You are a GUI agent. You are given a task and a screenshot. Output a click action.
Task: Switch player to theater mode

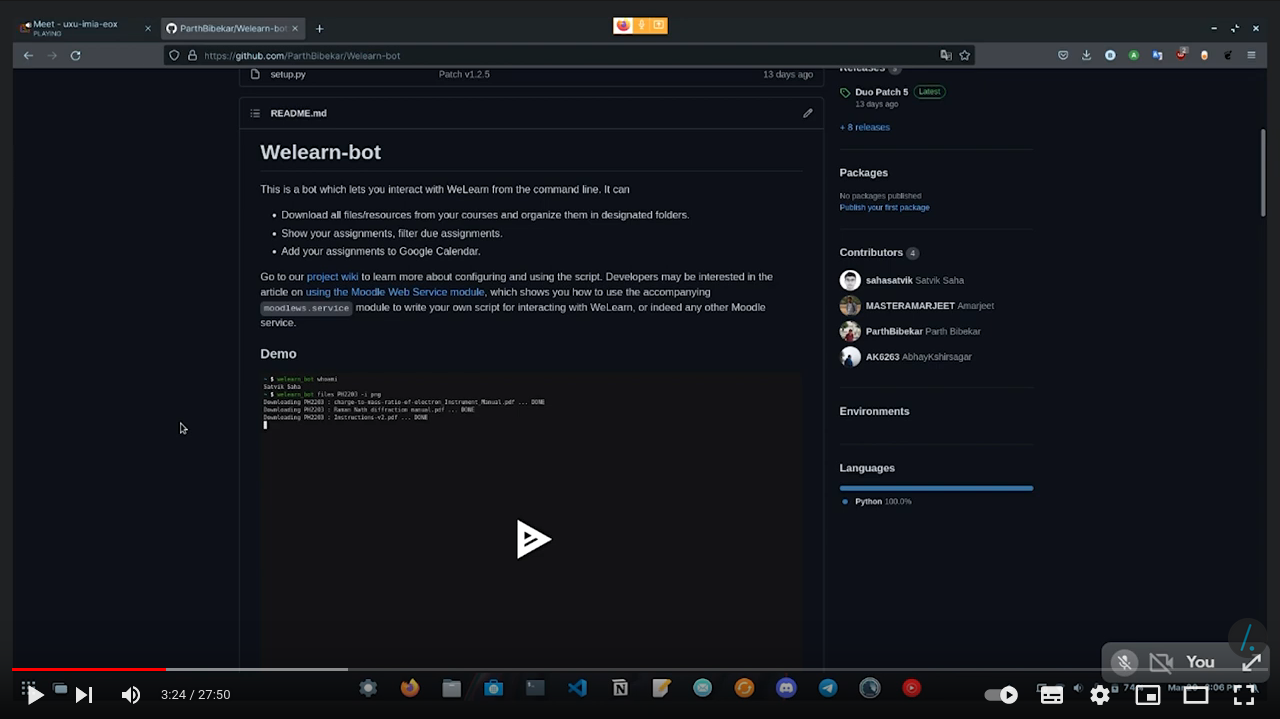tap(1196, 694)
